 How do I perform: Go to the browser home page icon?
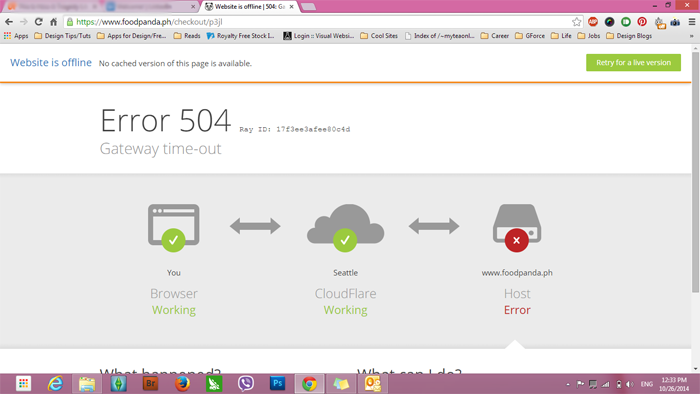click(54, 21)
